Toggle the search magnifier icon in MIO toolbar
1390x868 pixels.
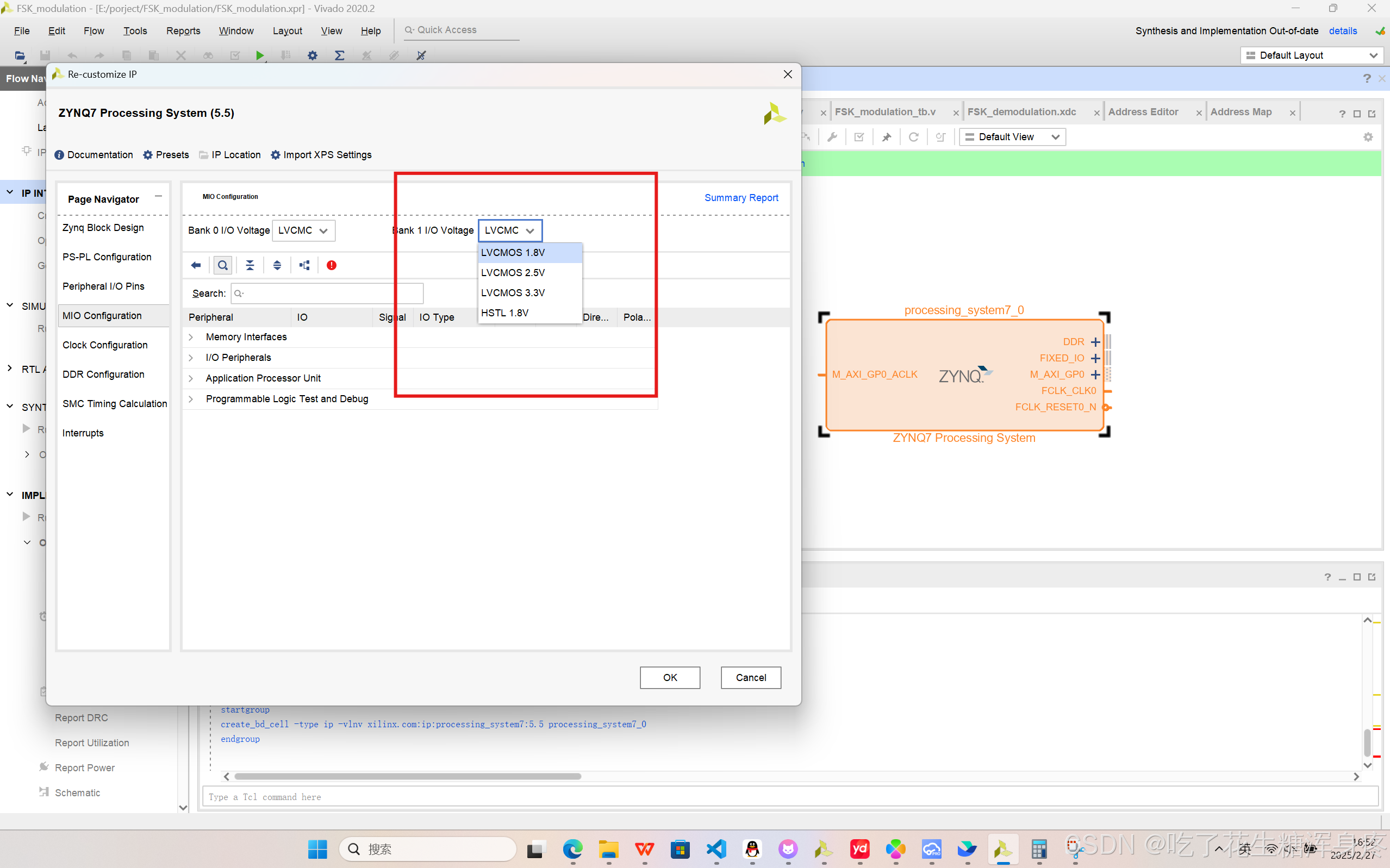223,265
